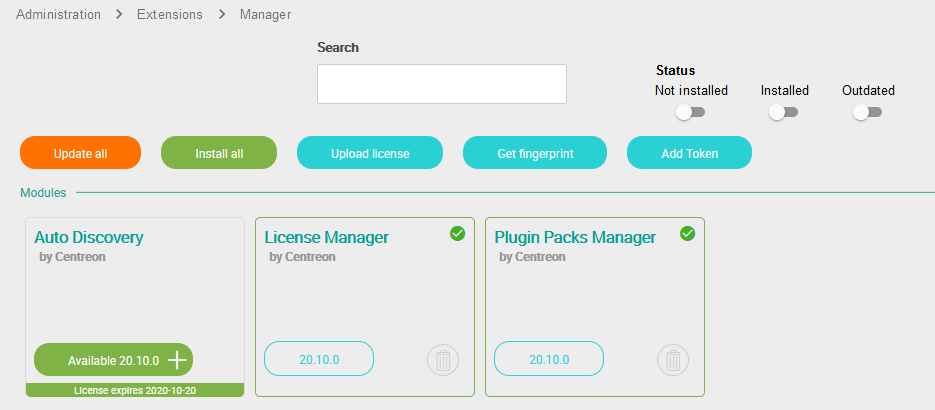Focus the Search input field
Screen dimensions: 935x410
tap(441, 84)
